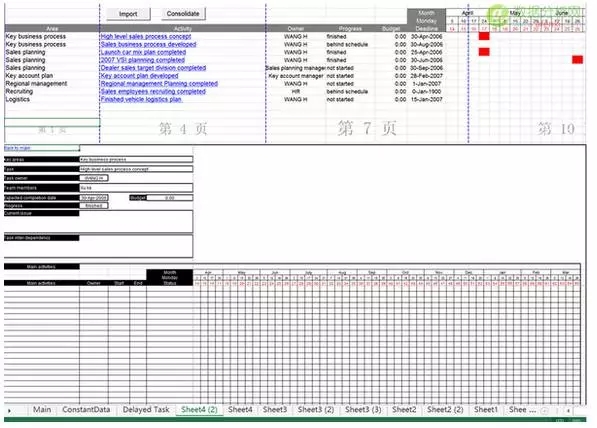597x428 pixels.
Task: Click the Consolidate button
Action: point(183,14)
